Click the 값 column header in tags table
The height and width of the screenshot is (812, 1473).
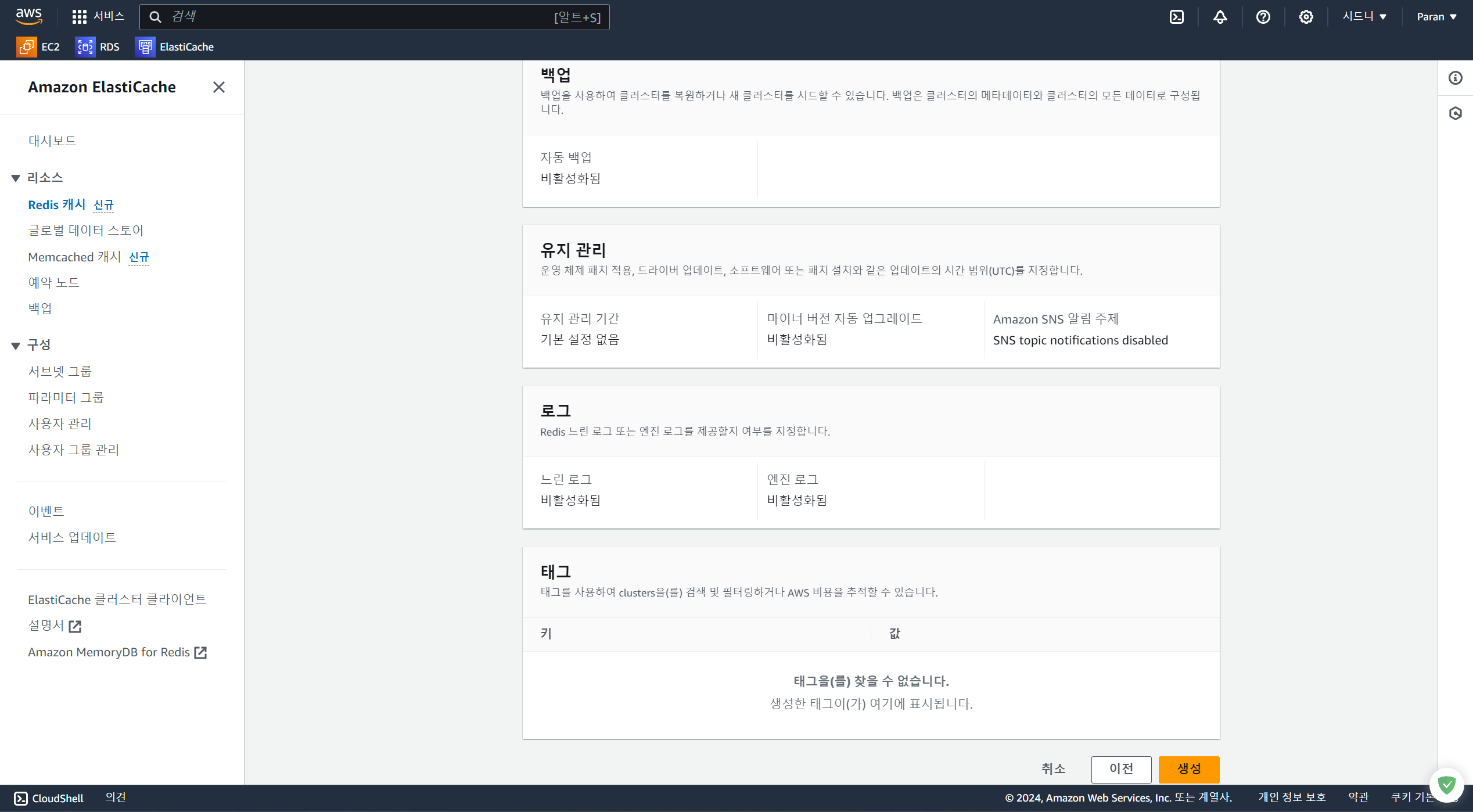pyautogui.click(x=894, y=634)
